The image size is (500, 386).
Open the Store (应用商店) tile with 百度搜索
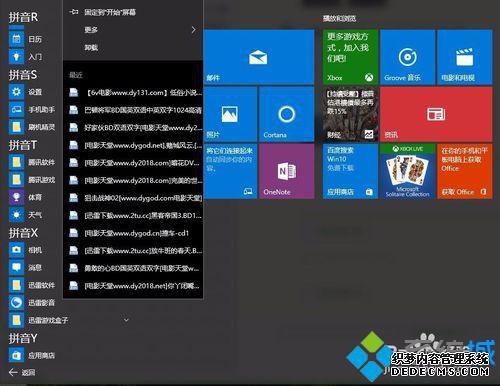(x=350, y=171)
